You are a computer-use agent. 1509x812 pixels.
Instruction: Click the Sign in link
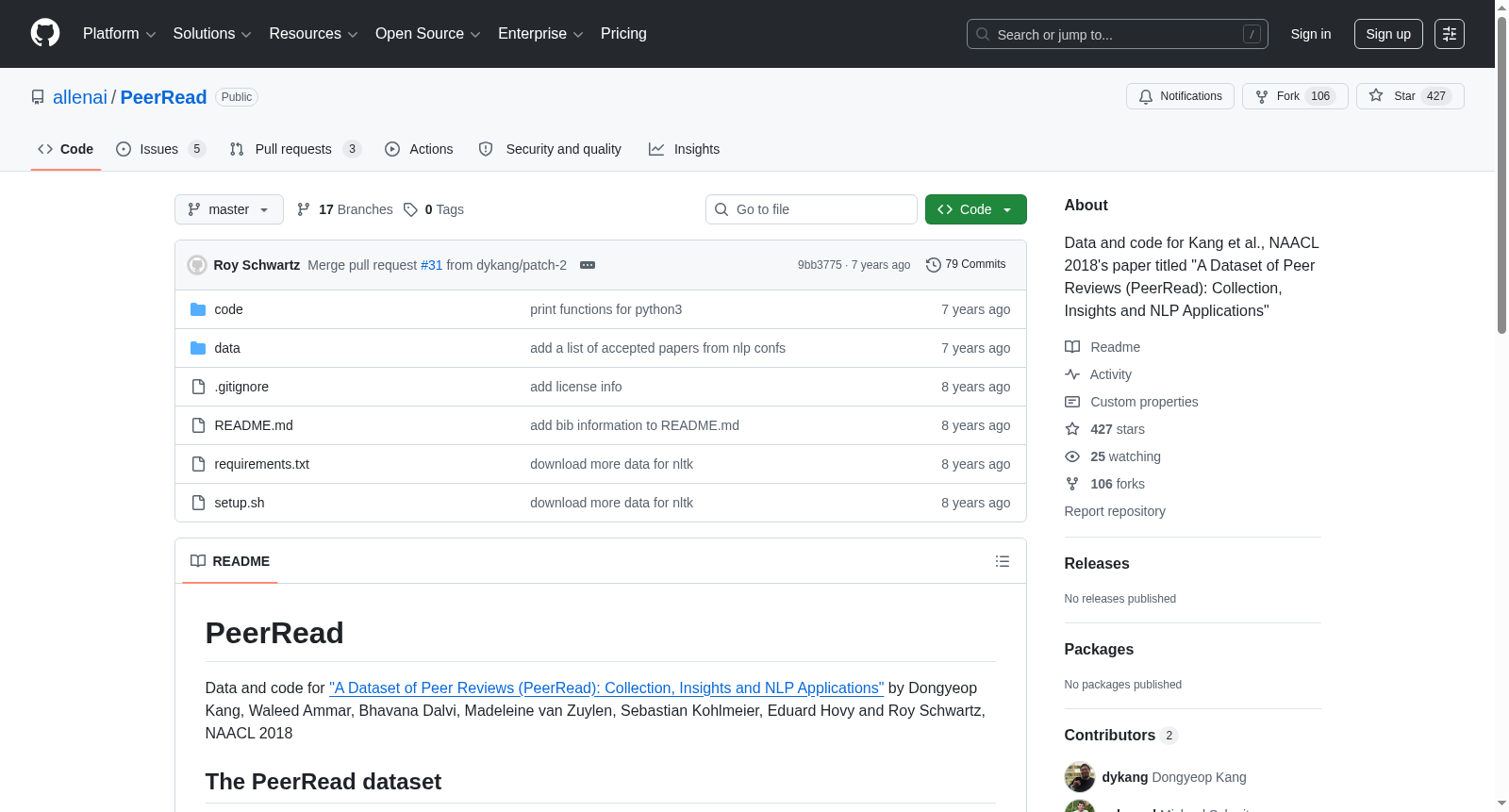[x=1311, y=34]
